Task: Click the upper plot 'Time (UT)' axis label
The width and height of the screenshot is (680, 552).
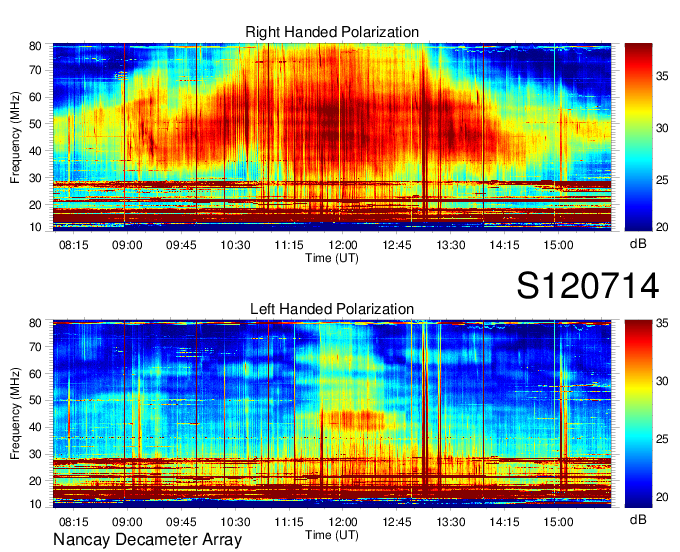Action: click(332, 258)
